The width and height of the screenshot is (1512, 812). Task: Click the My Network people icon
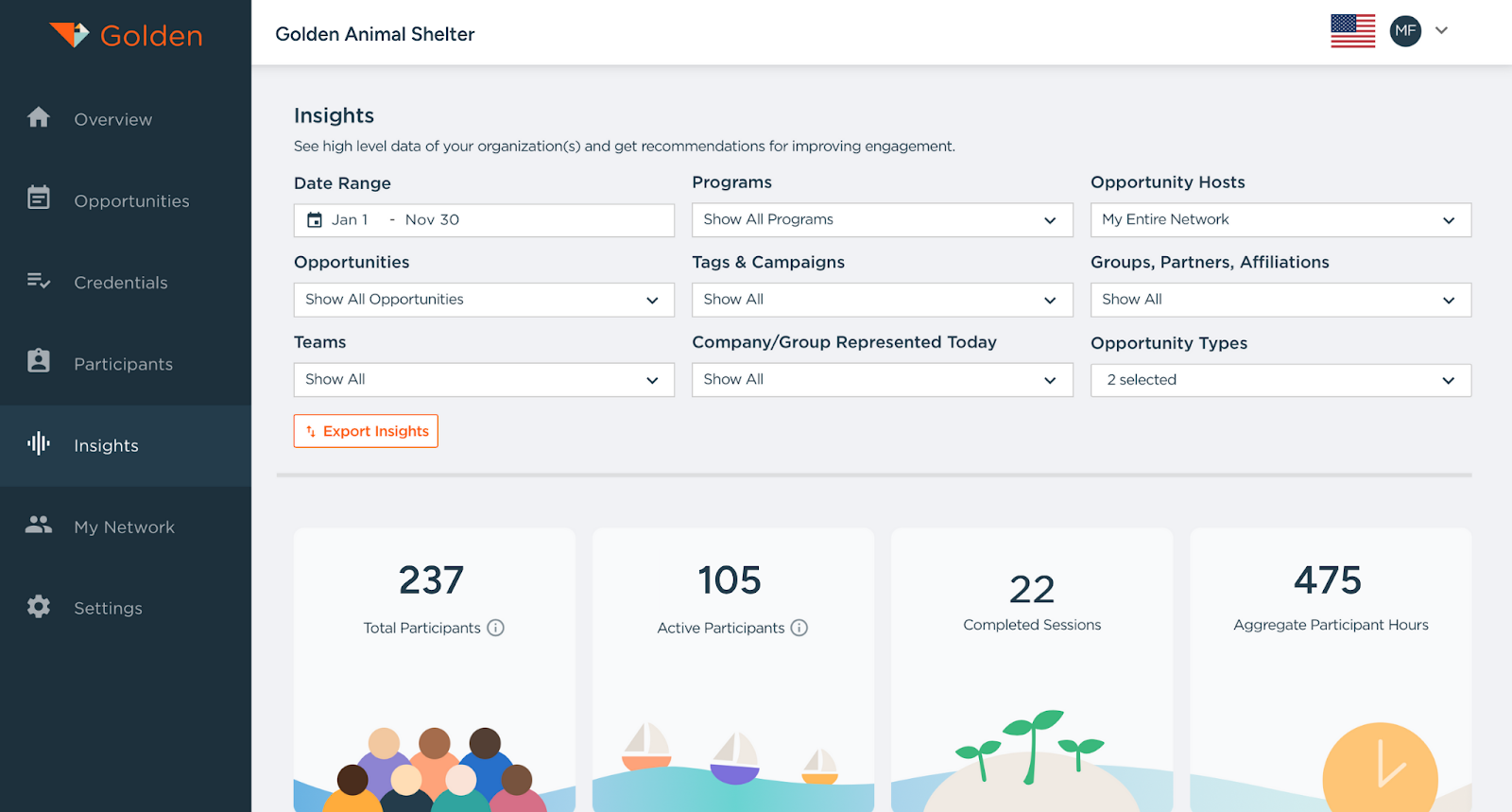click(39, 525)
